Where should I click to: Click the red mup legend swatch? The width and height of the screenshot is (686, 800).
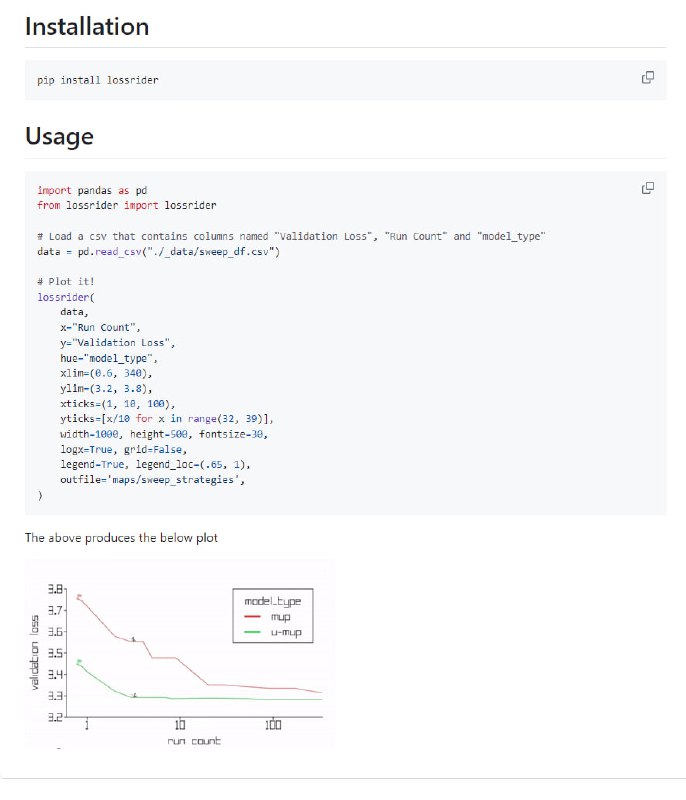pyautogui.click(x=252, y=618)
